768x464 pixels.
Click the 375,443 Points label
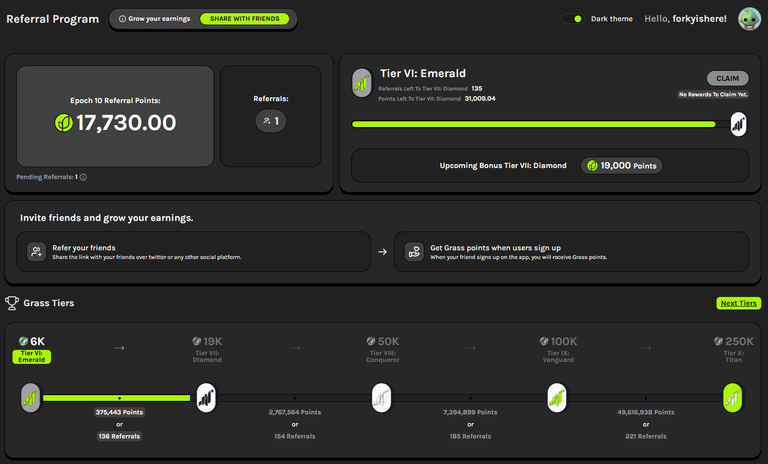(x=120, y=412)
